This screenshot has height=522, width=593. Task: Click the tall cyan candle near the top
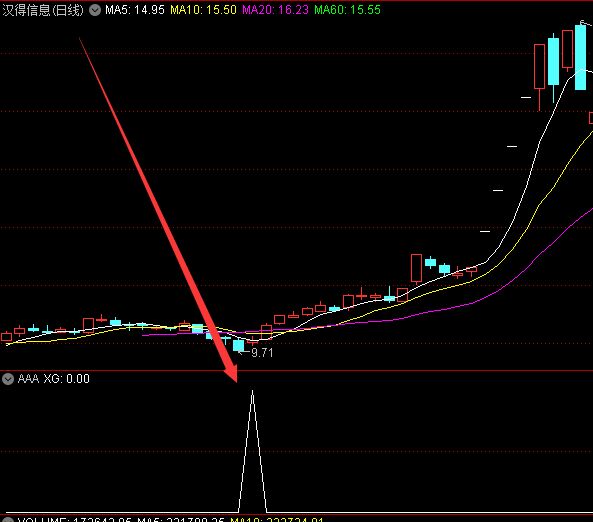pos(581,57)
